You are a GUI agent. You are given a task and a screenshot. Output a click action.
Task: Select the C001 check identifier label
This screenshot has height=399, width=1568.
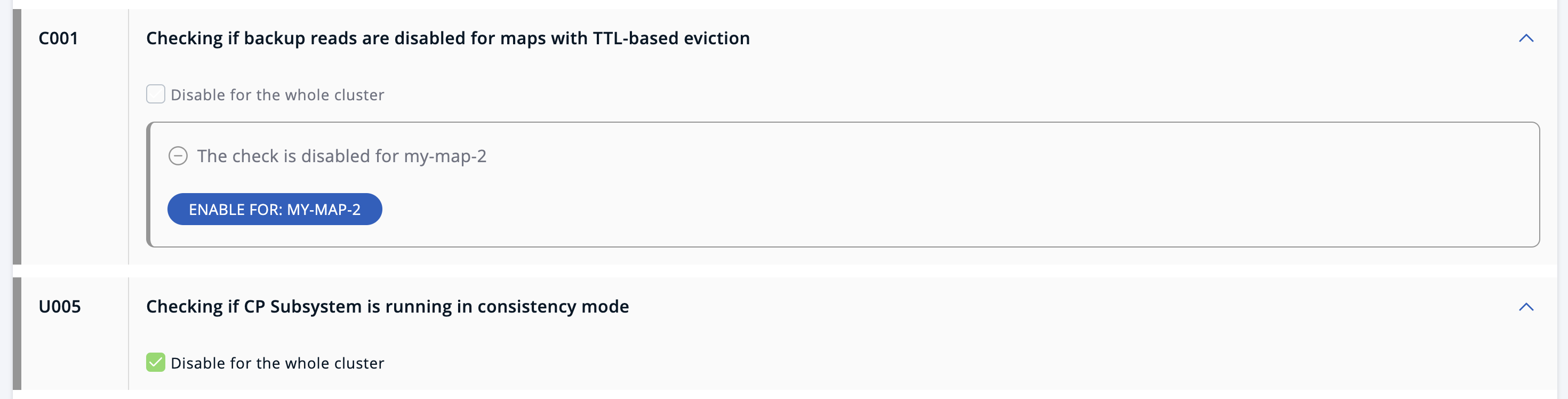tap(58, 38)
